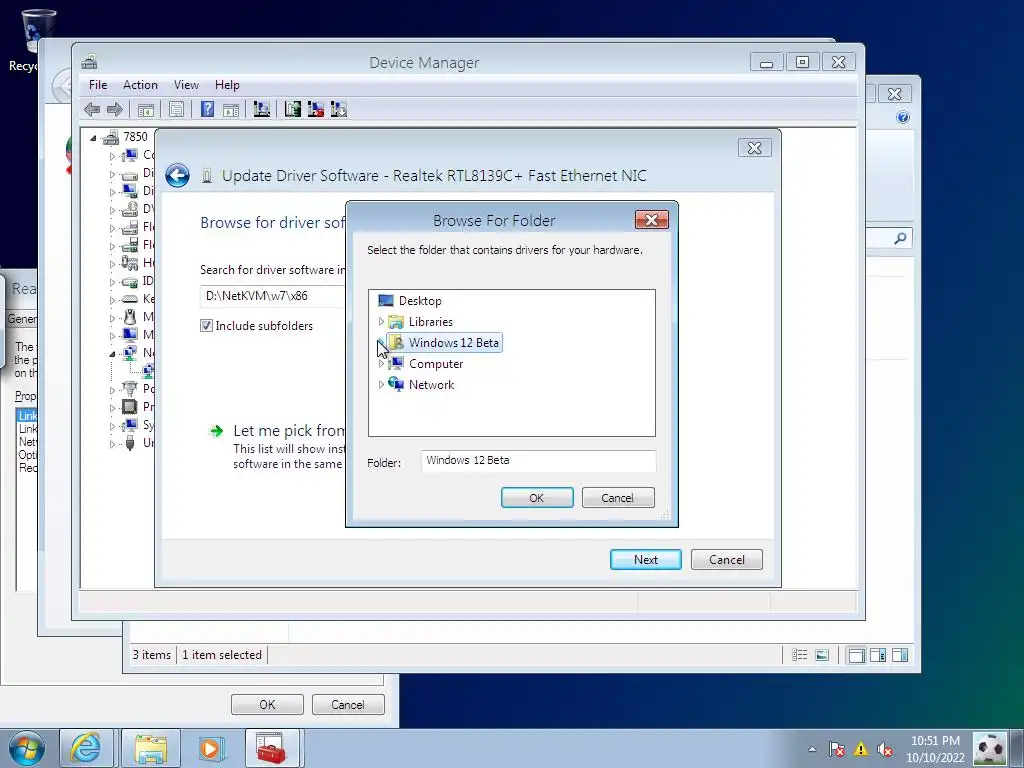Click Cancel in the bottom properties dialog

point(348,705)
